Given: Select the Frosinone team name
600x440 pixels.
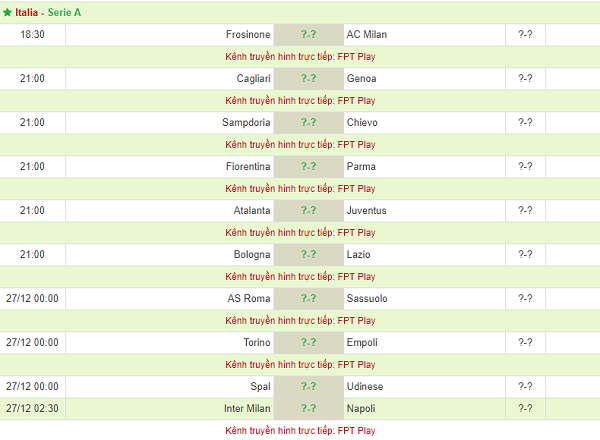Looking at the screenshot, I should point(248,34).
